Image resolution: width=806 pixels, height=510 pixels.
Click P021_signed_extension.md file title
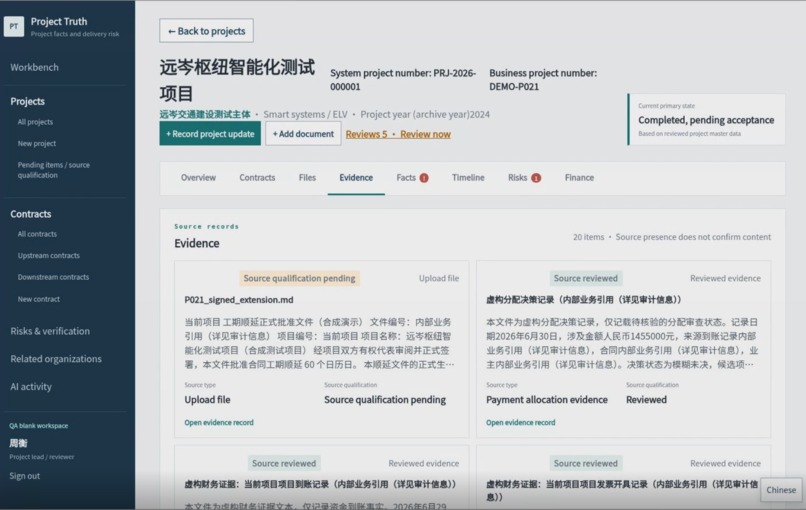(239, 300)
